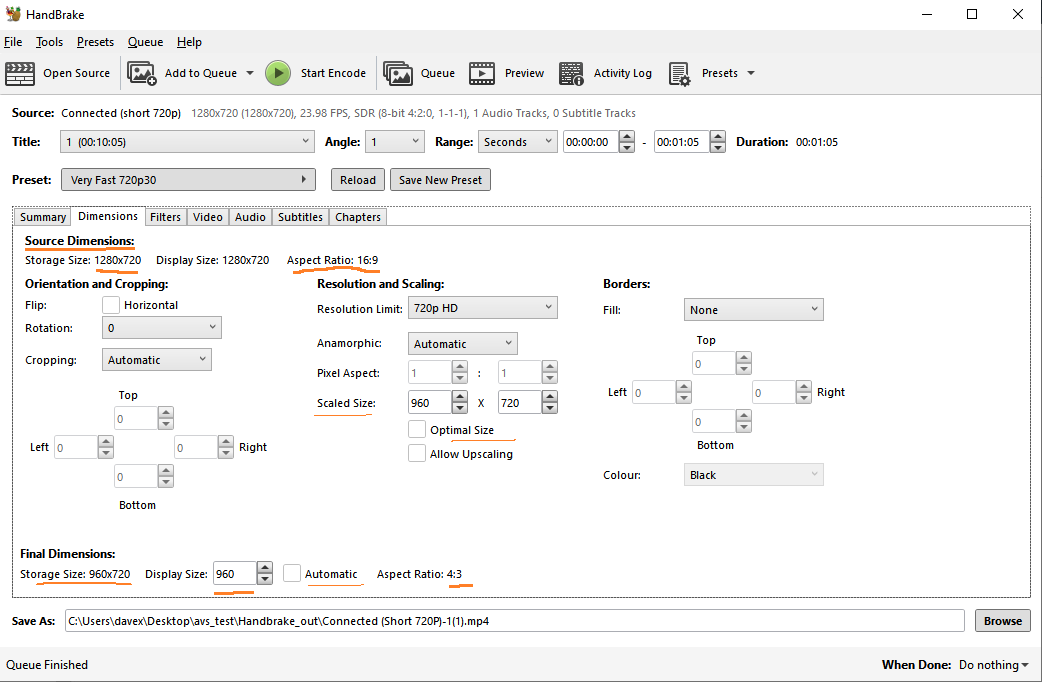Screen dimensions: 1042x682
Task: Click the Scaled Size height field
Action: pos(520,402)
